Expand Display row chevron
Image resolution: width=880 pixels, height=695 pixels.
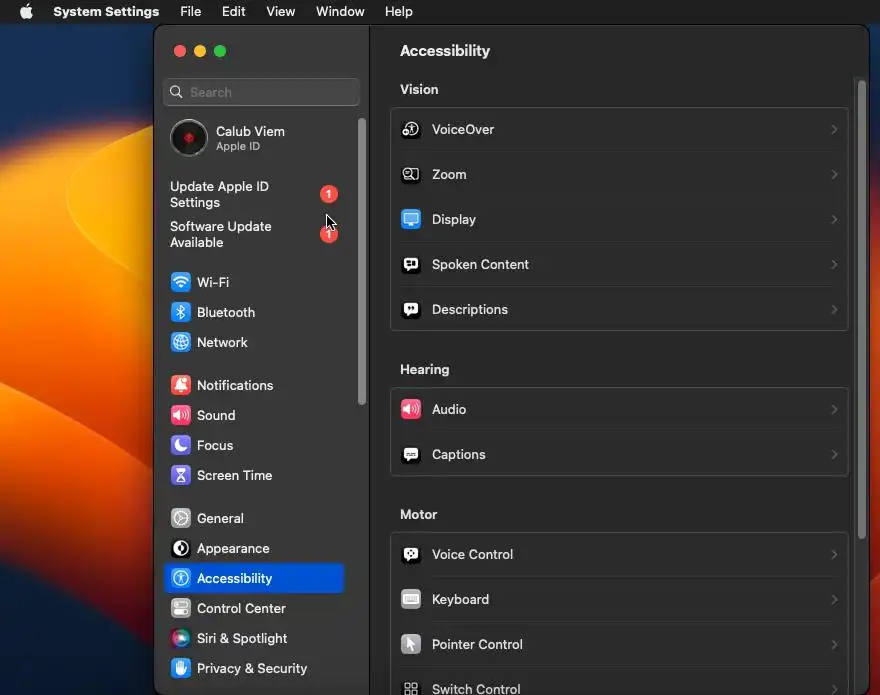(834, 220)
